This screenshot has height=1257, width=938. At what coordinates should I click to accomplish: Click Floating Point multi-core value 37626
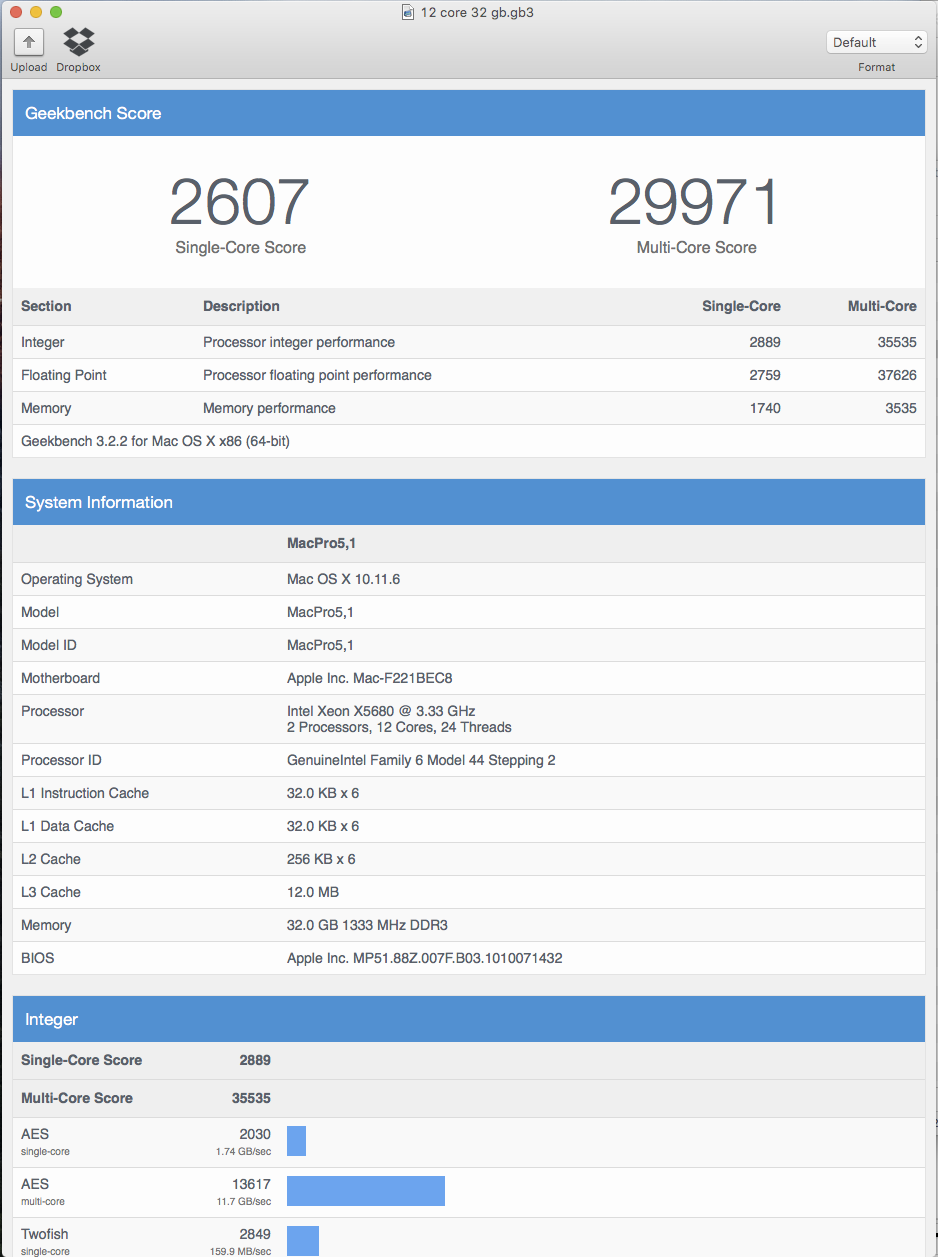pyautogui.click(x=896, y=375)
